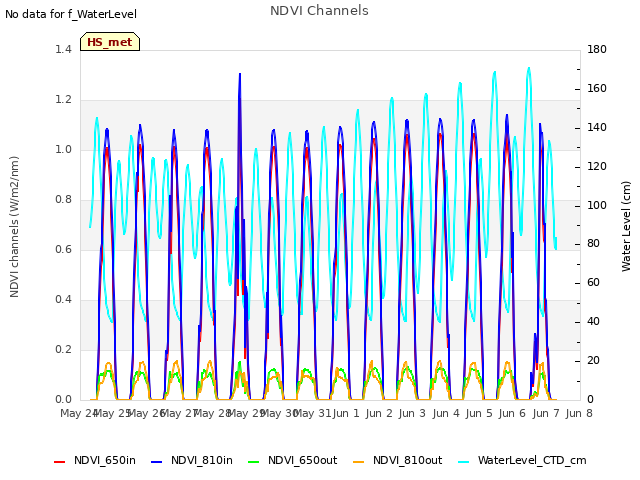Click the highest cyan water level peak
The height and width of the screenshot is (480, 640).
(x=529, y=69)
